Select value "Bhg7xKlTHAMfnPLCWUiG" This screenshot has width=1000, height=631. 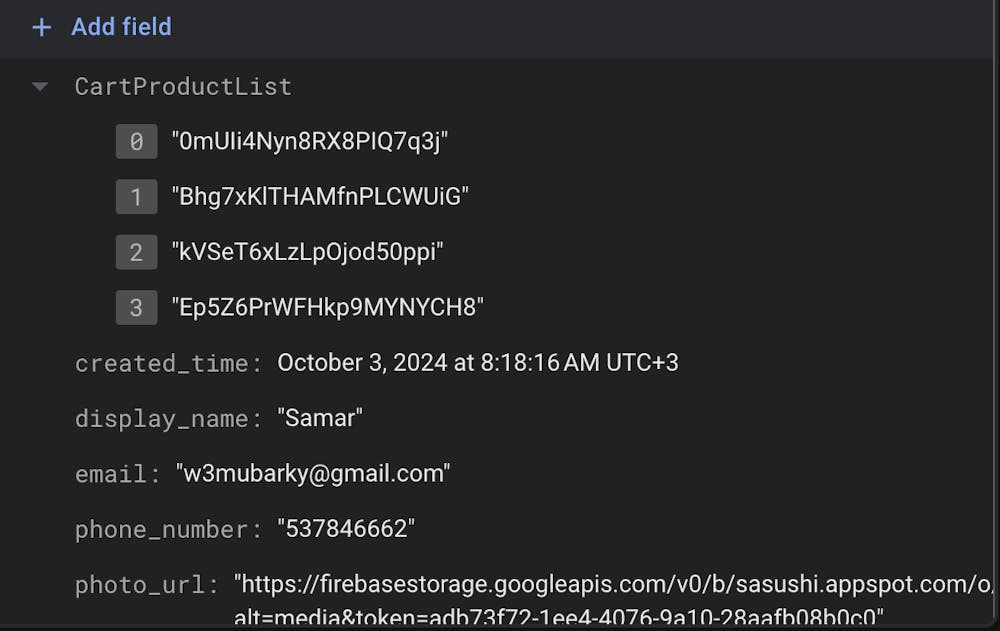(320, 197)
